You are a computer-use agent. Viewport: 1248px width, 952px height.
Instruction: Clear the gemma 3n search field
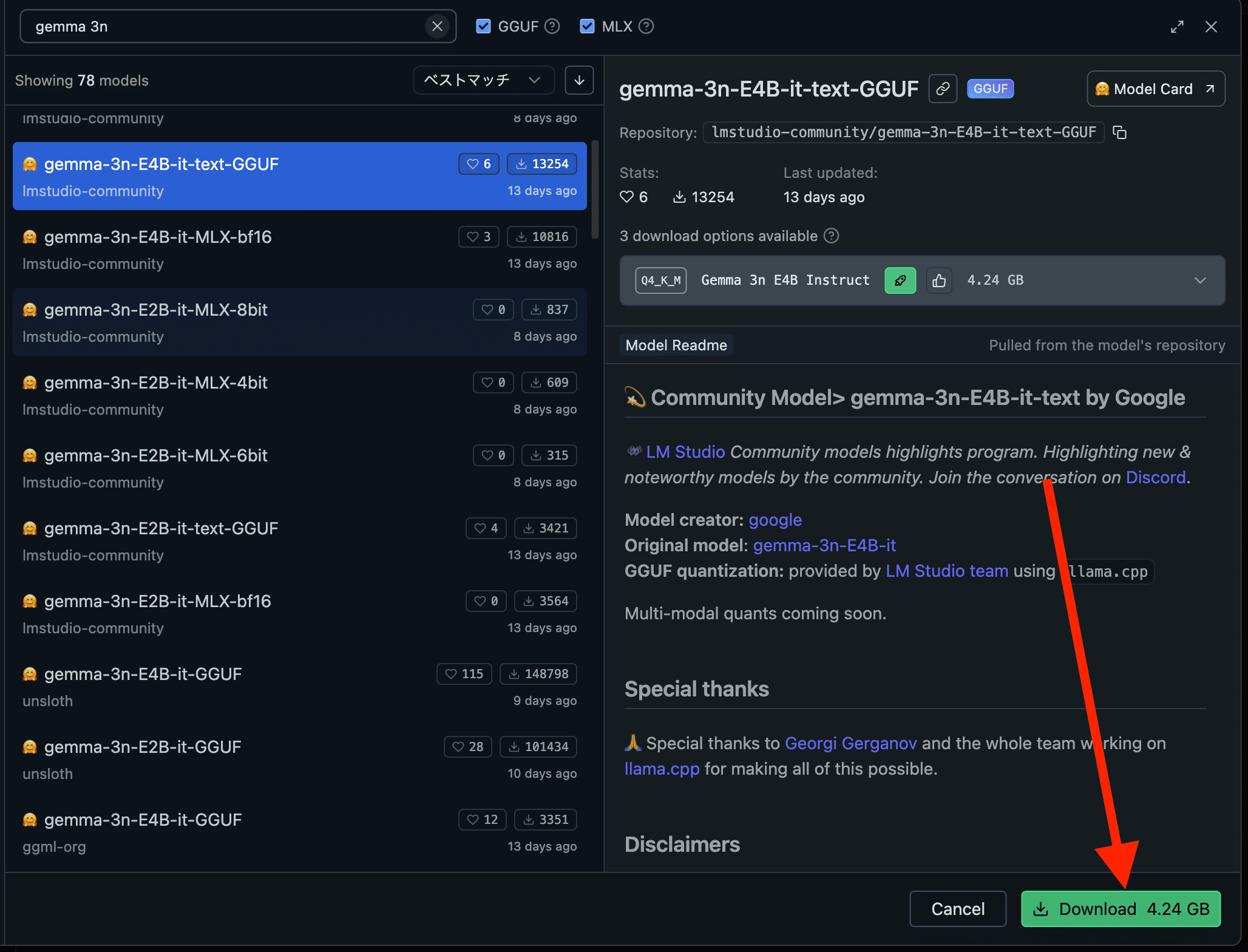pyautogui.click(x=436, y=27)
